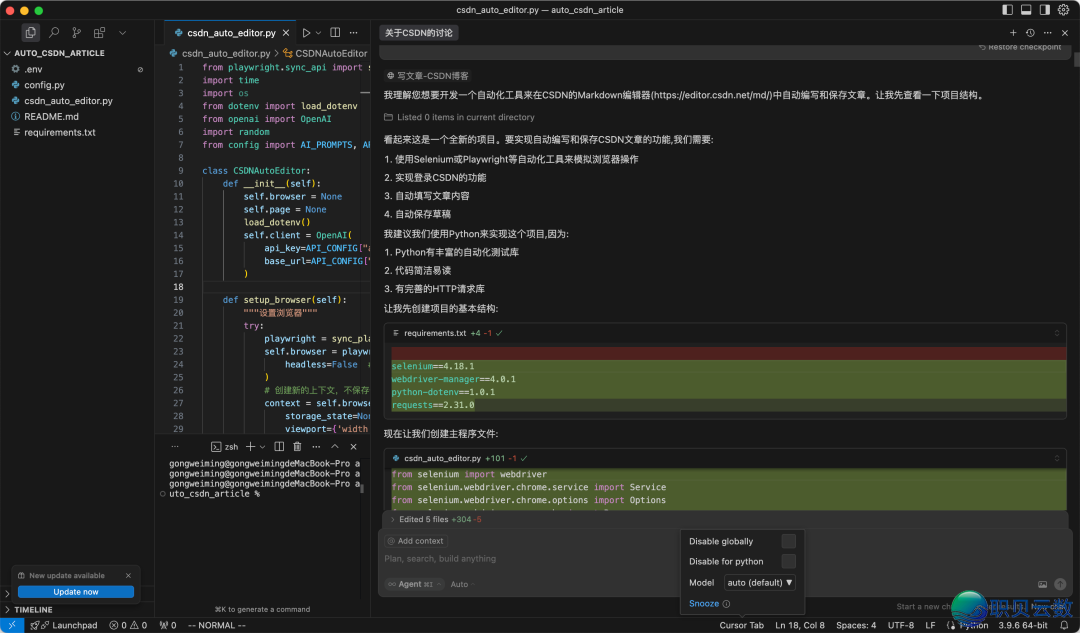
Task: Start a new chat with plus icon
Action: 1013,33
